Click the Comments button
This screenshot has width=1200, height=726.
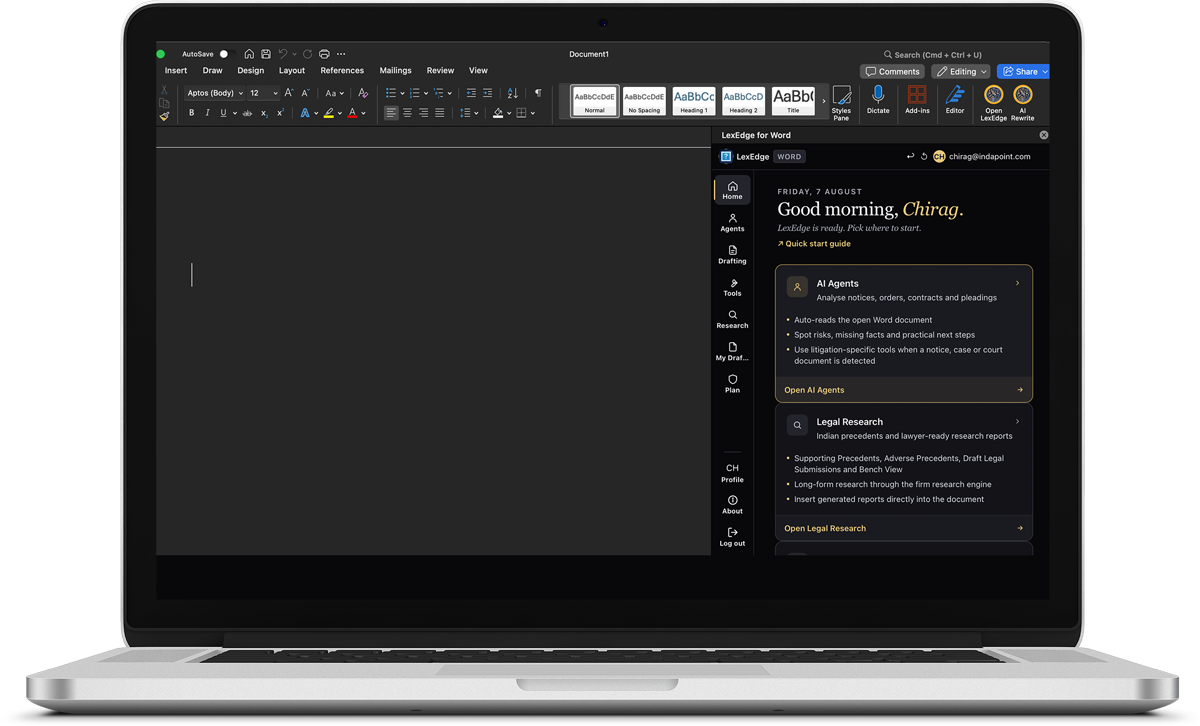click(x=892, y=72)
